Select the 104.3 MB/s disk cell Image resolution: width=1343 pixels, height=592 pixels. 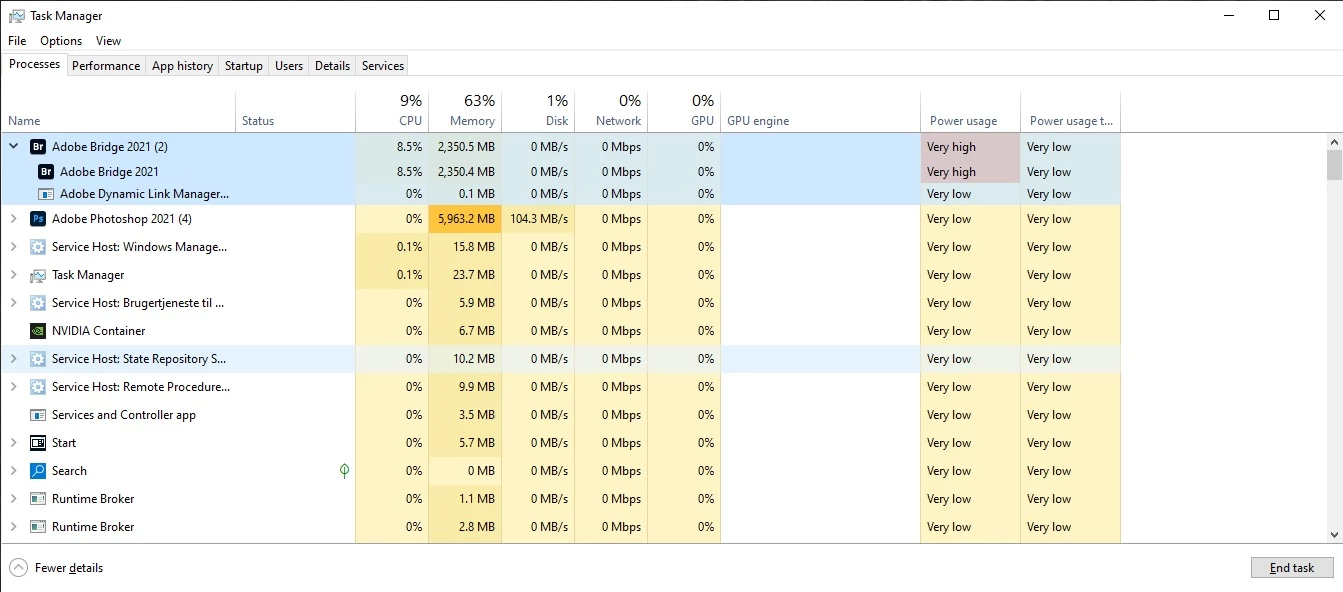pyautogui.click(x=538, y=219)
